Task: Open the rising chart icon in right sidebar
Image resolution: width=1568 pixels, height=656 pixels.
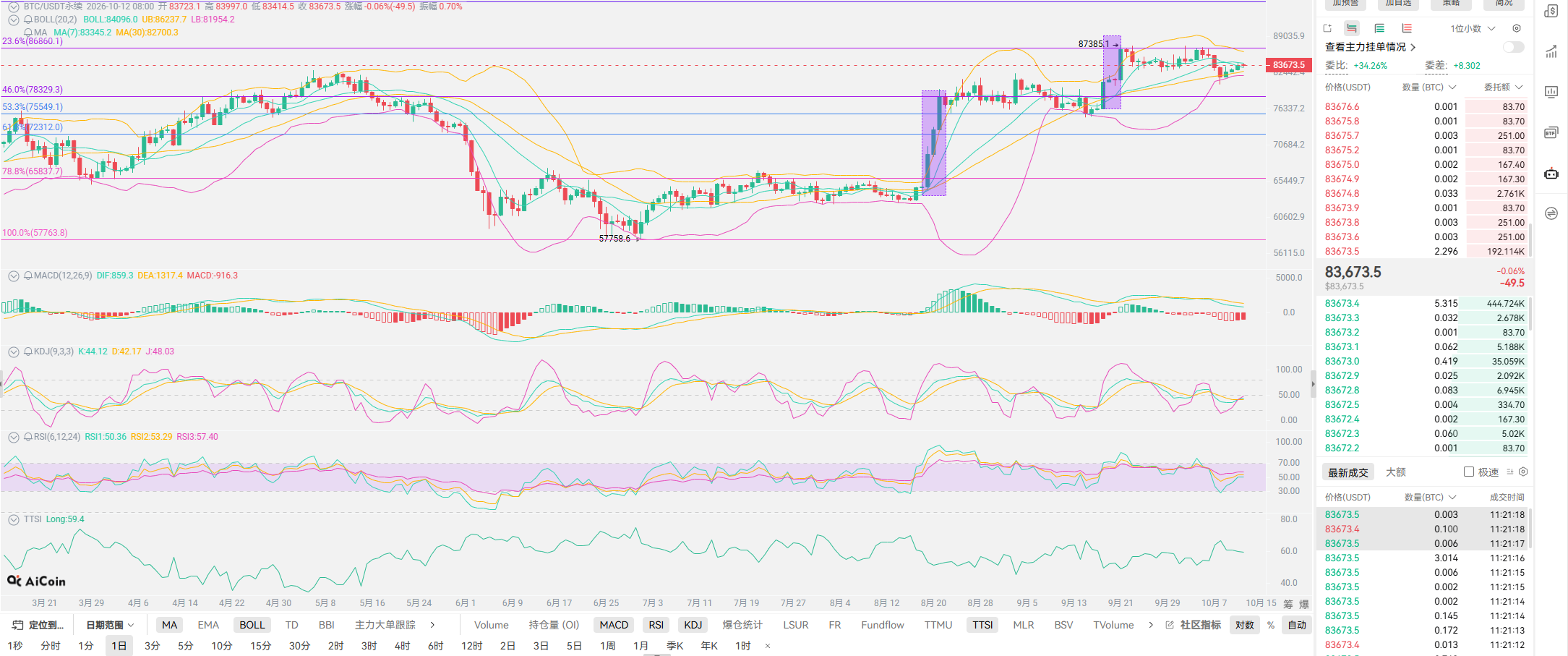Action: pyautogui.click(x=1551, y=51)
